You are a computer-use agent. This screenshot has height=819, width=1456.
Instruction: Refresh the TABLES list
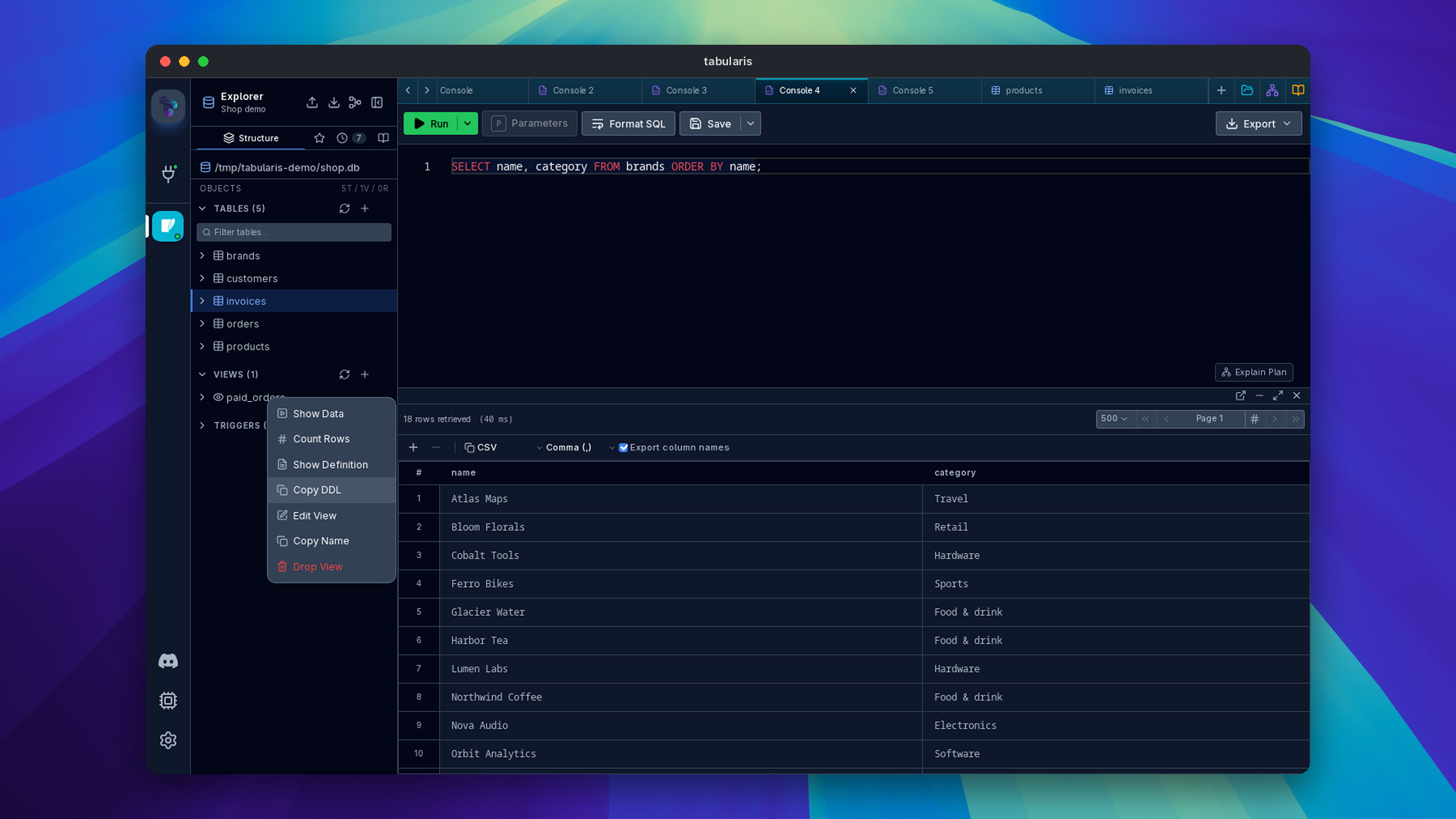344,209
